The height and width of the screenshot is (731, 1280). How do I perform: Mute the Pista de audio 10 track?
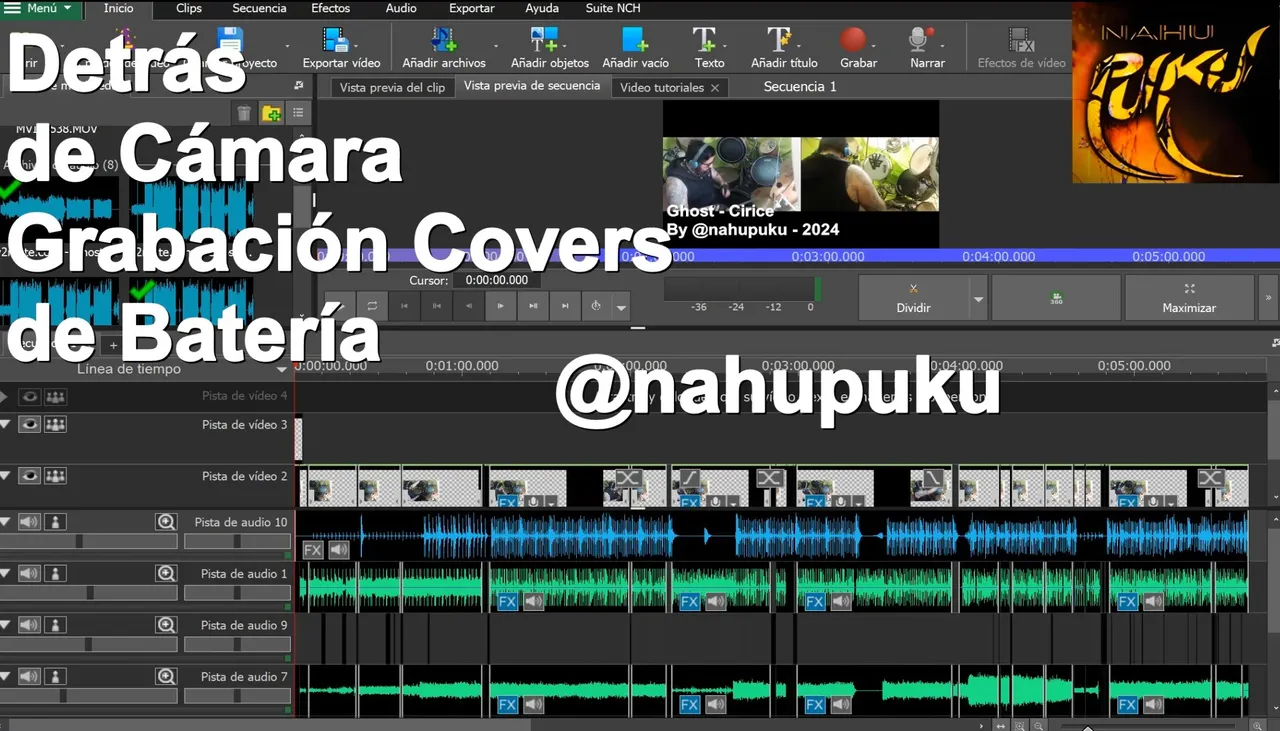pos(30,522)
